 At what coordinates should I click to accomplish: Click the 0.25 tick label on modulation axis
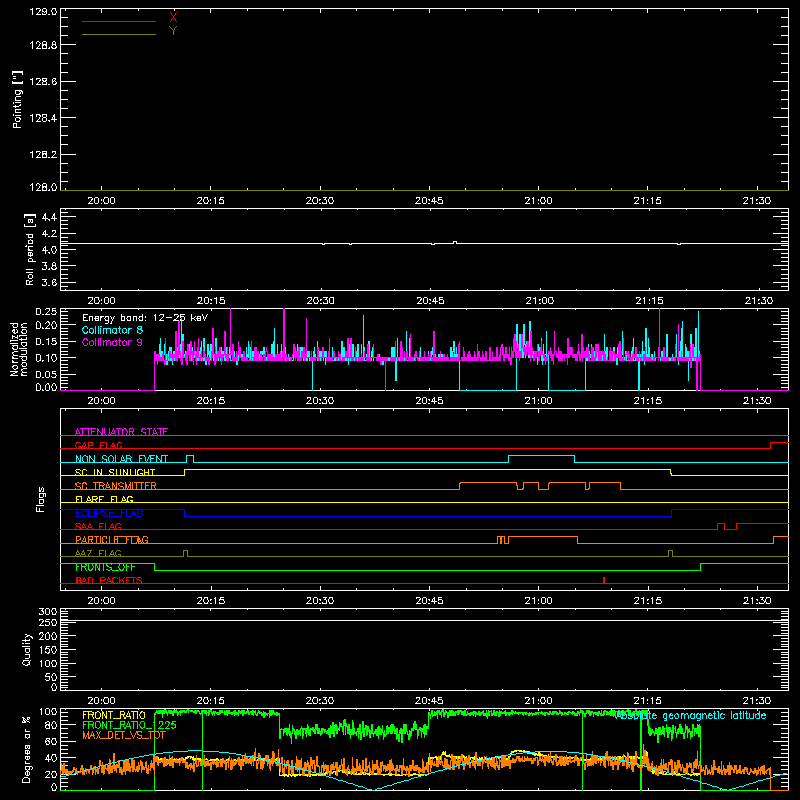[46, 312]
